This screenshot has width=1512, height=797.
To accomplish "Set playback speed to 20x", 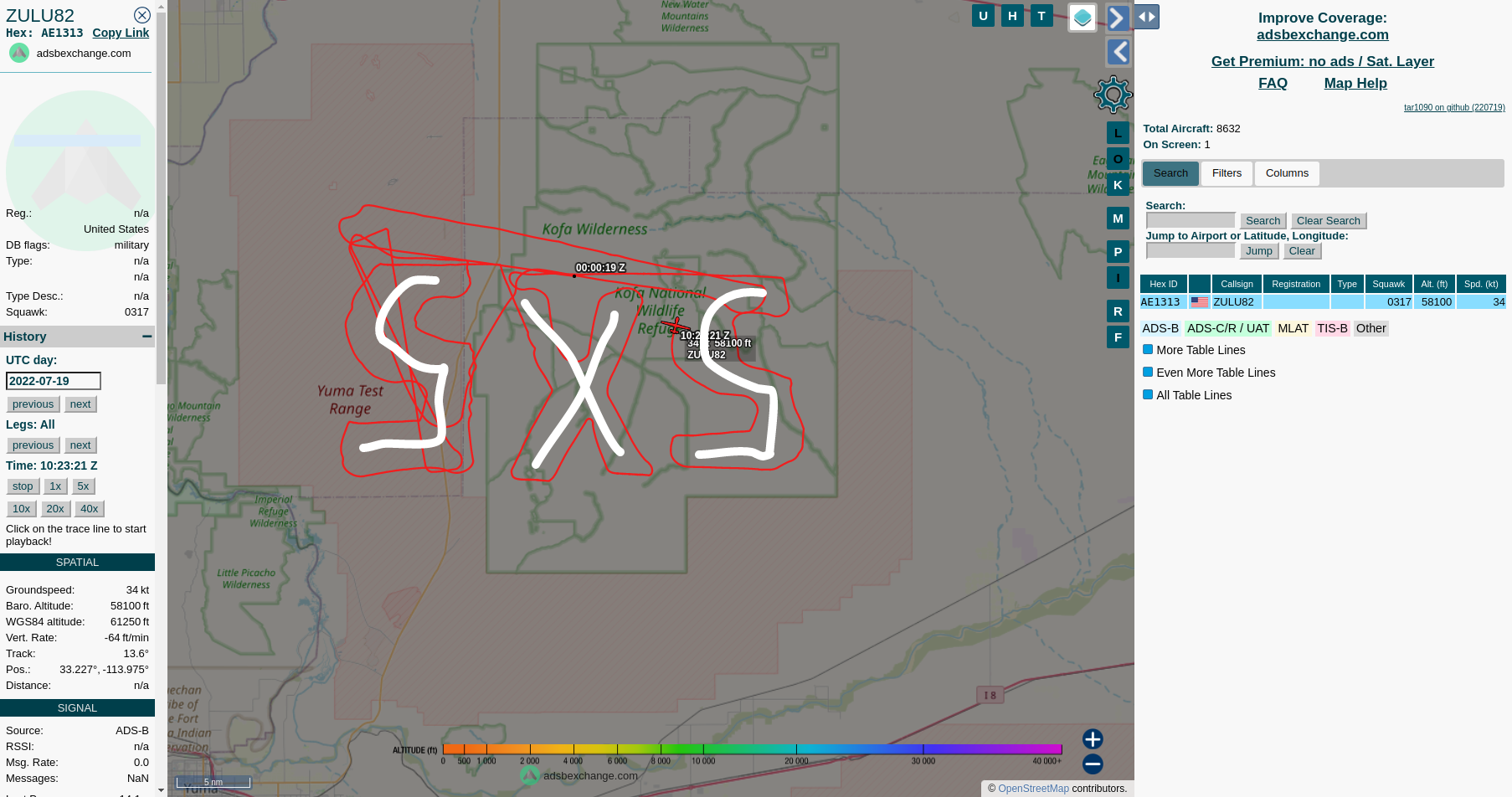I will (x=55, y=509).
